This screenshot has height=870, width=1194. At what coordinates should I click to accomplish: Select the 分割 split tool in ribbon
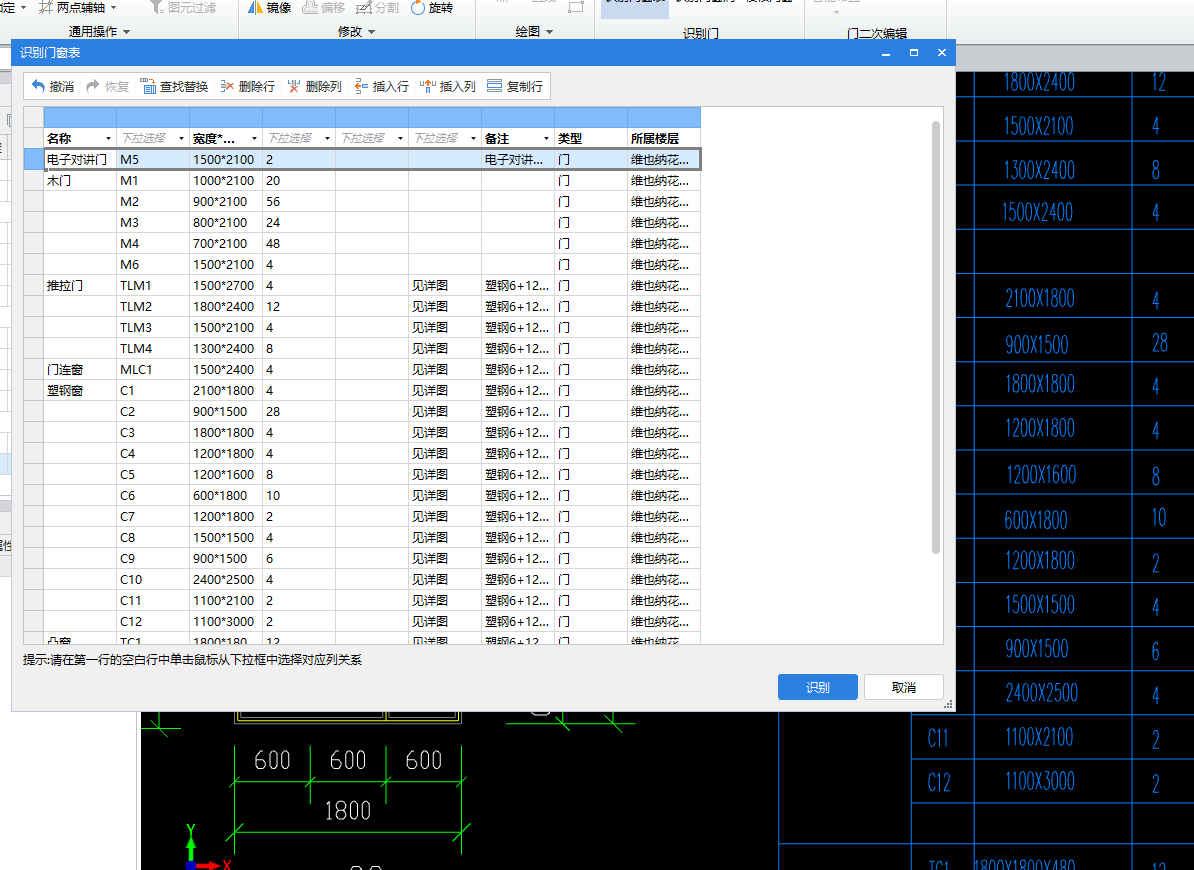coord(378,8)
